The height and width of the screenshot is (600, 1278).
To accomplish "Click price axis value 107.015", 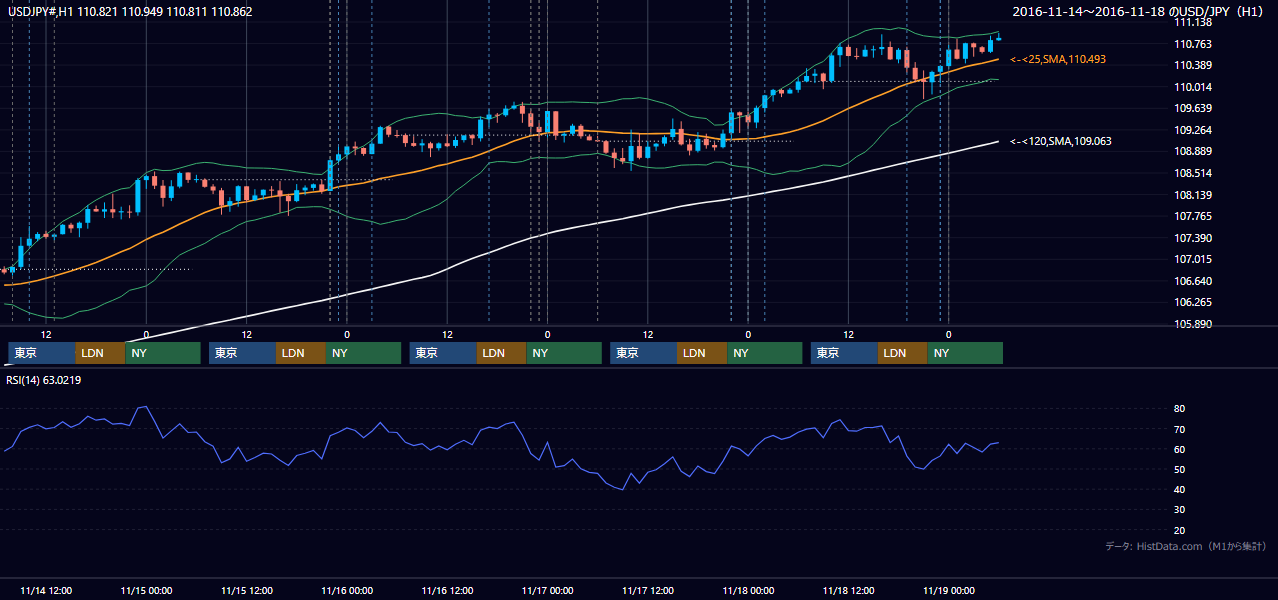I will tap(1194, 259).
